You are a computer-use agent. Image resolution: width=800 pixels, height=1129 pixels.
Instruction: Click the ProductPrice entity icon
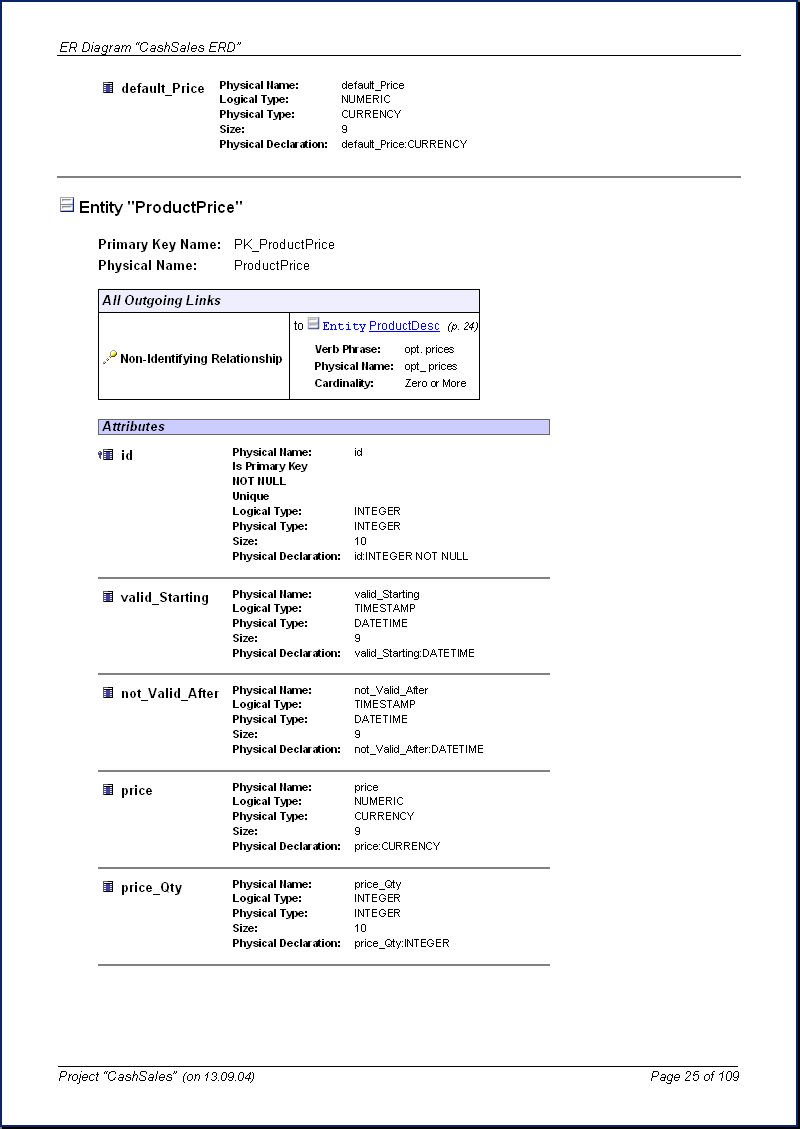[x=67, y=205]
